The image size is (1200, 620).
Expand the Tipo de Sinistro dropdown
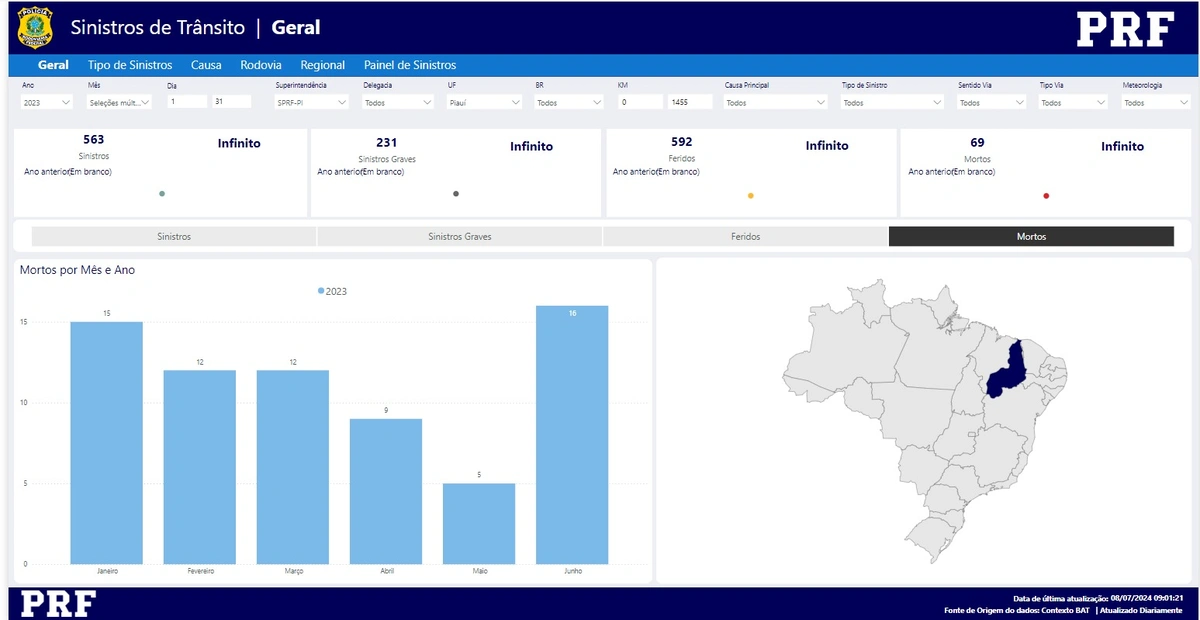coord(893,102)
